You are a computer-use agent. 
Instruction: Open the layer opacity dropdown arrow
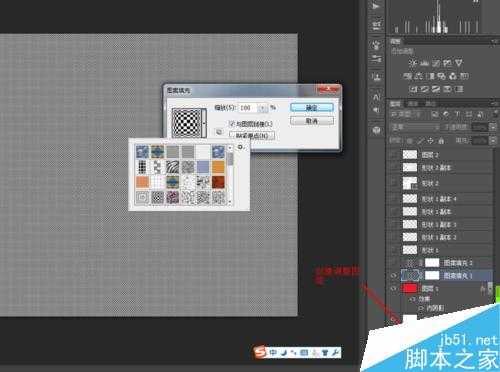[493, 127]
